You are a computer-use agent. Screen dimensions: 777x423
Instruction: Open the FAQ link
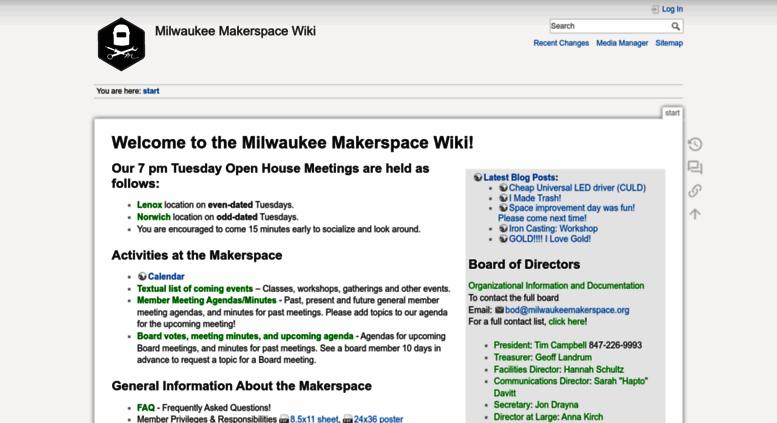(146, 408)
